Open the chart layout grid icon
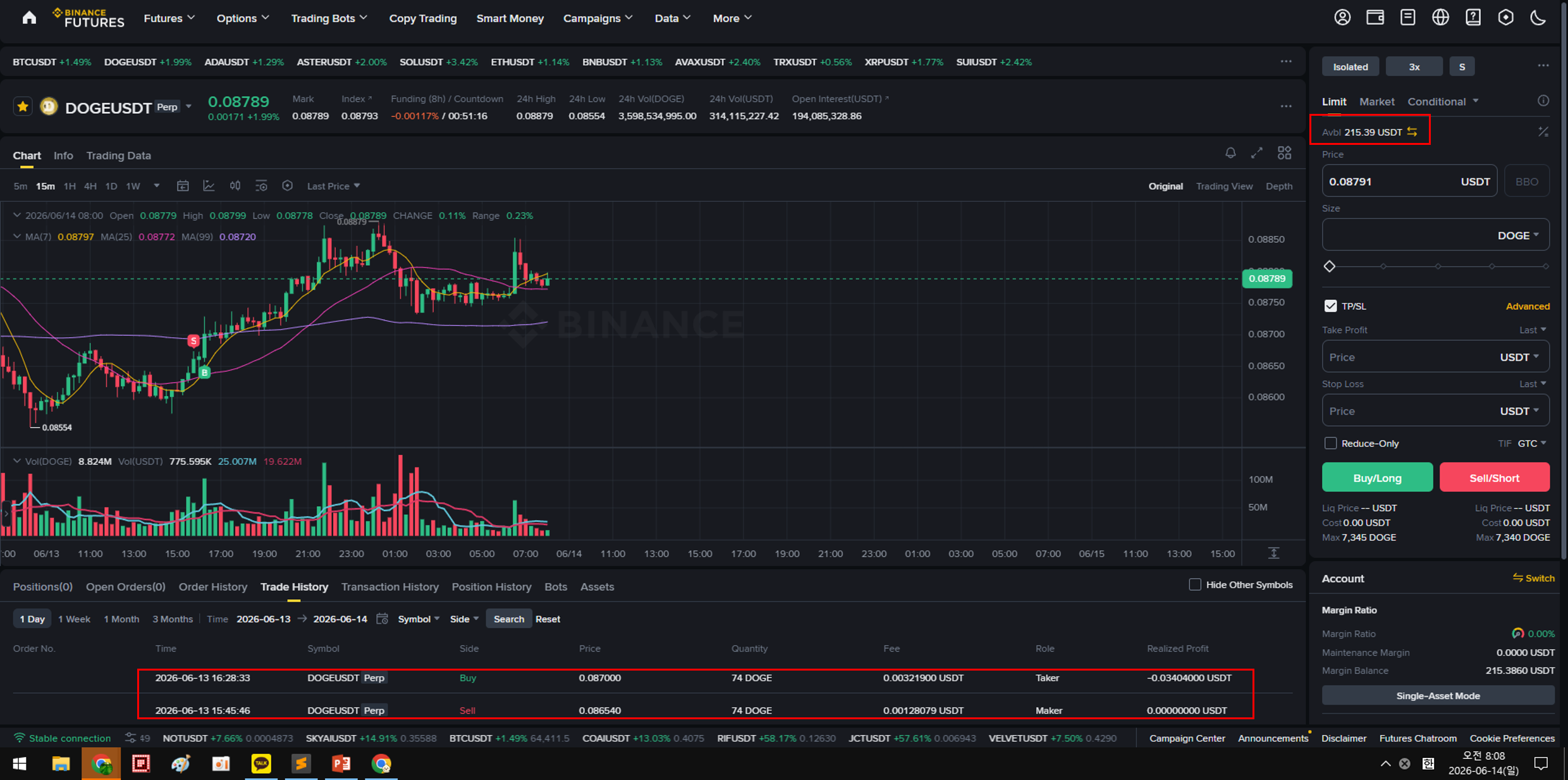1568x780 pixels. 1284,153
